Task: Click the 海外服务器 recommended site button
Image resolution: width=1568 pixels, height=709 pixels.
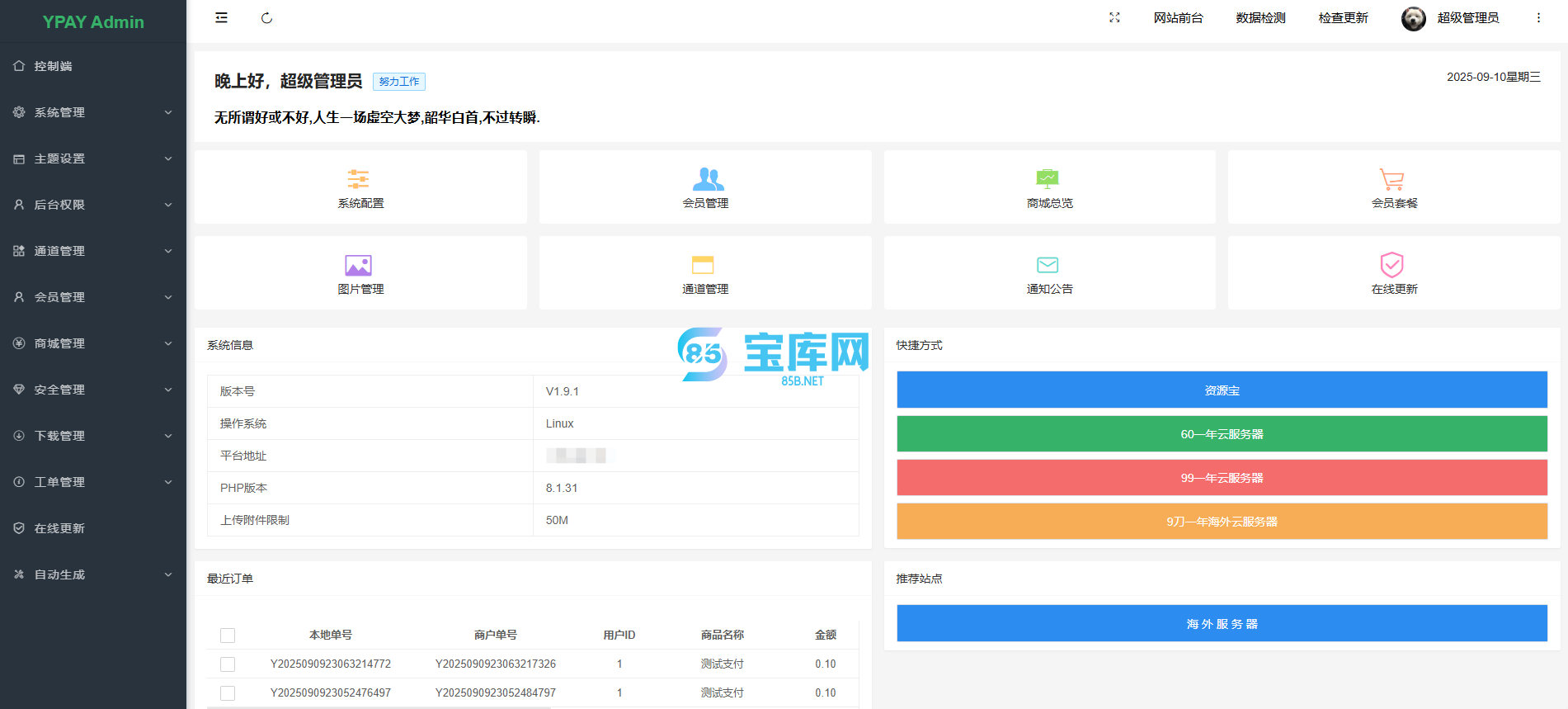Action: click(1222, 624)
